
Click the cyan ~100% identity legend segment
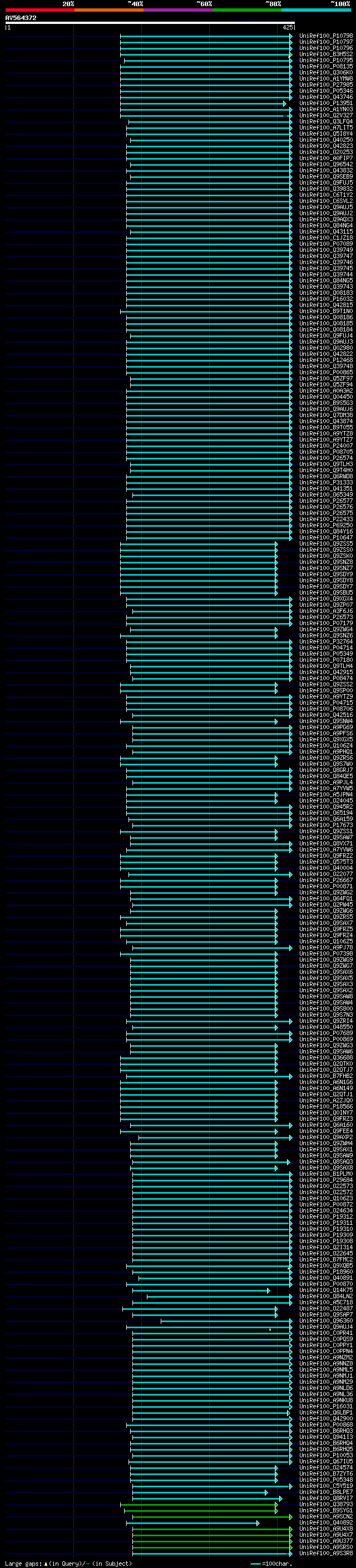point(316,10)
